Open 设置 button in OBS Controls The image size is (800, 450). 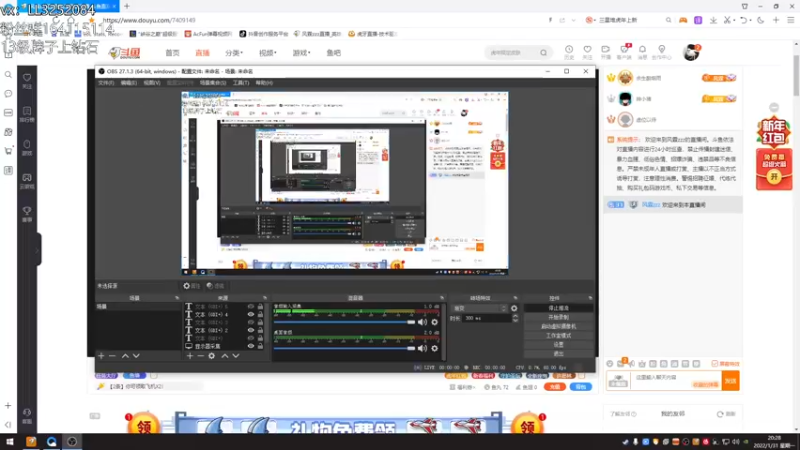tap(558, 345)
